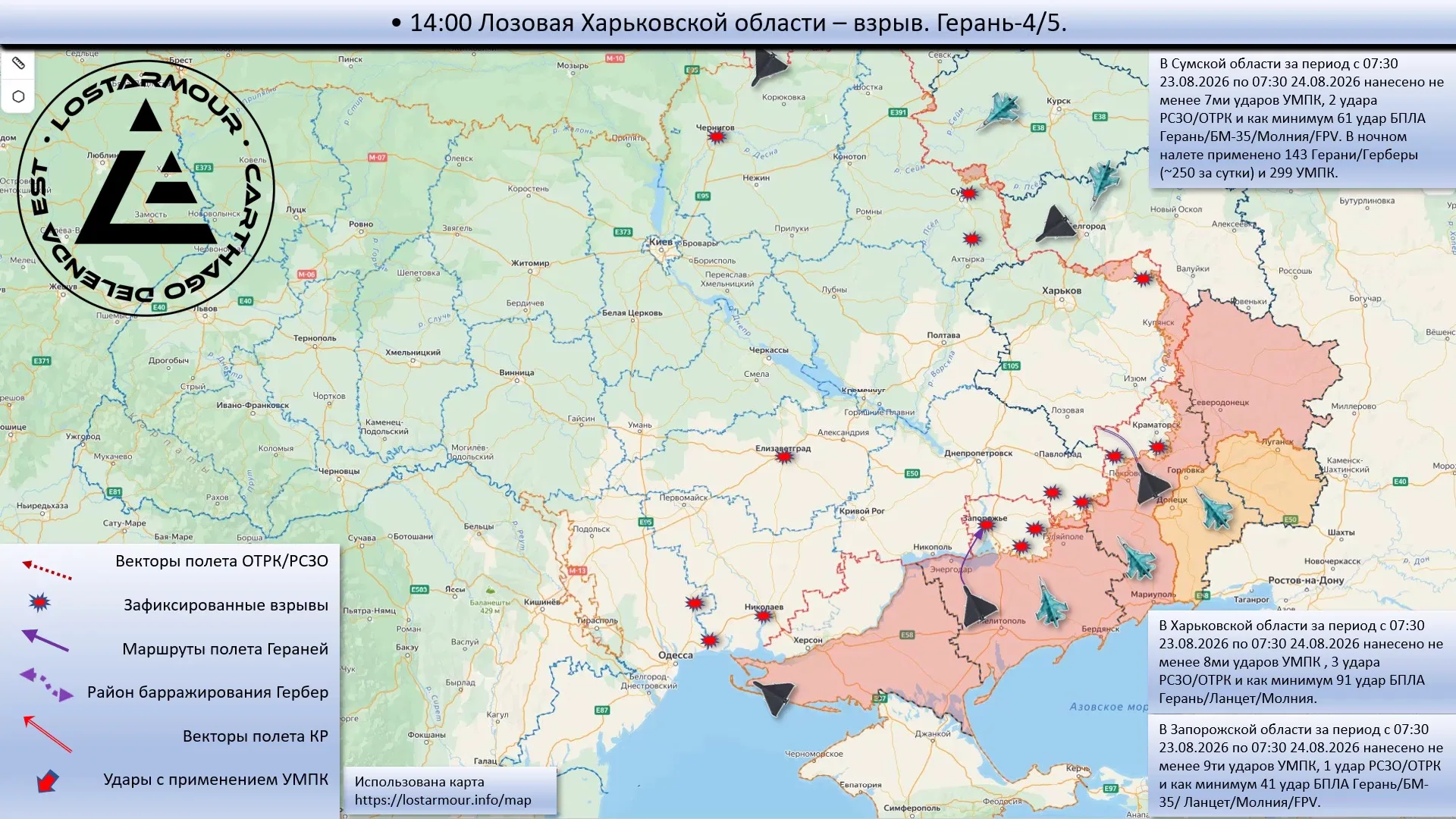The image size is (1456, 819).
Task: Click the city label 'Кишинёв'
Action: tap(542, 602)
